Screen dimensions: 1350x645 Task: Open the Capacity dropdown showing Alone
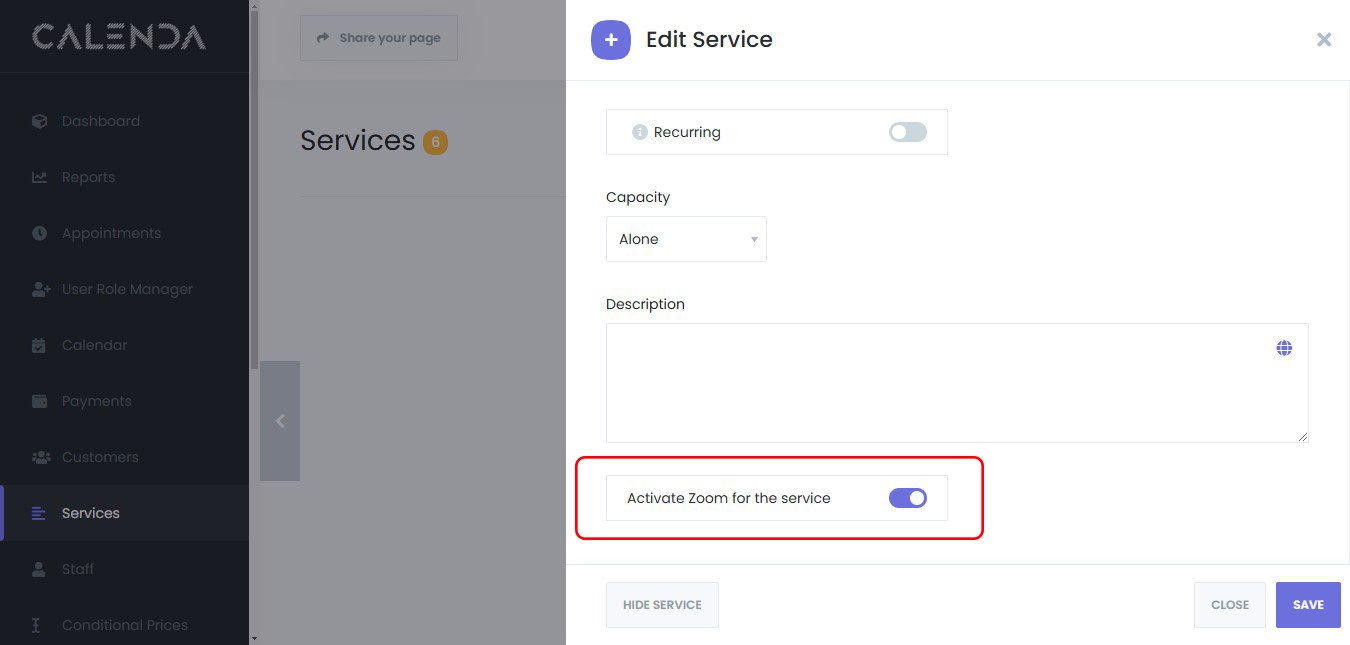pyautogui.click(x=686, y=239)
